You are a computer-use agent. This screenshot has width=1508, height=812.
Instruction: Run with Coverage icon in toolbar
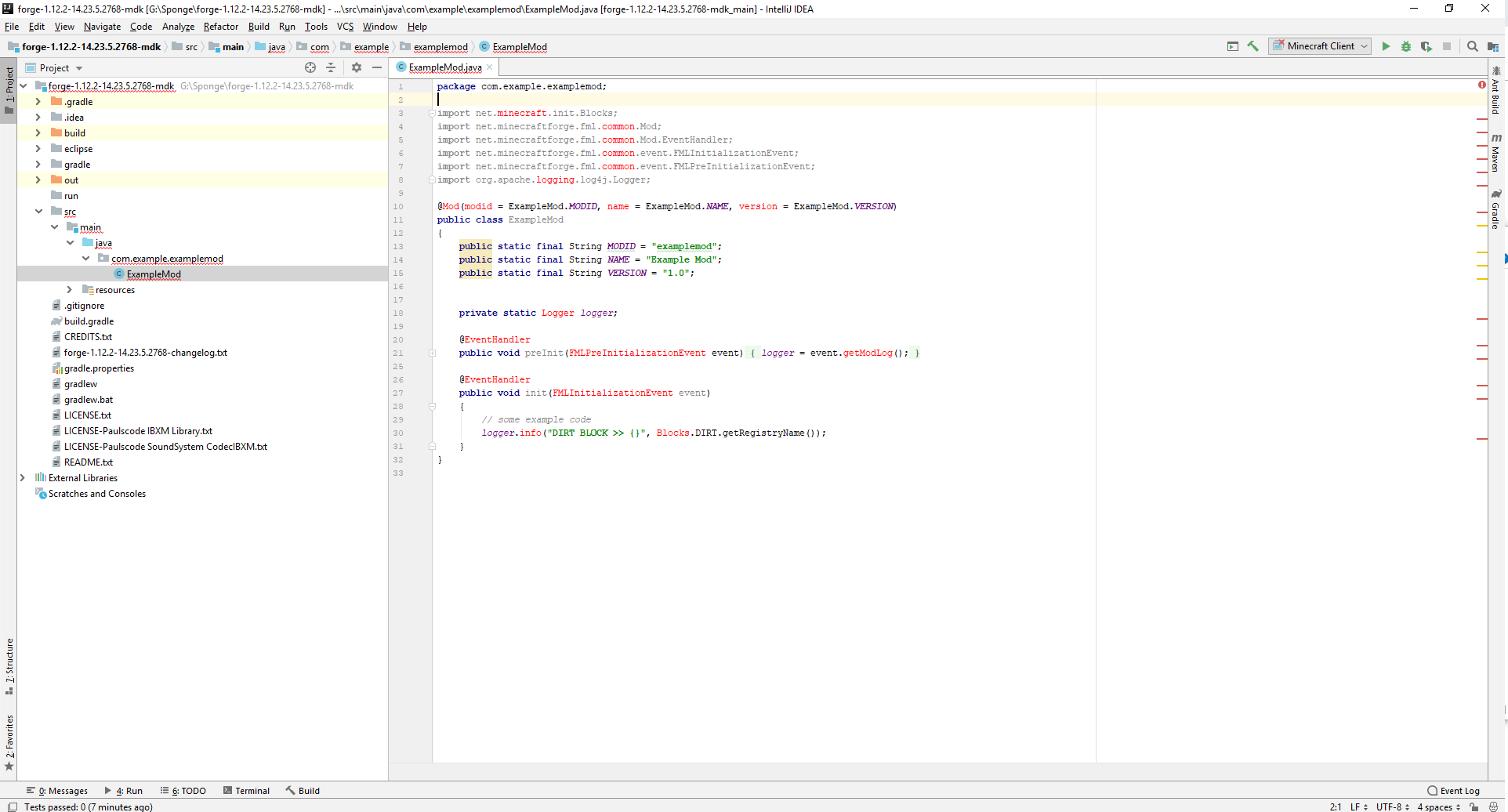click(1426, 46)
